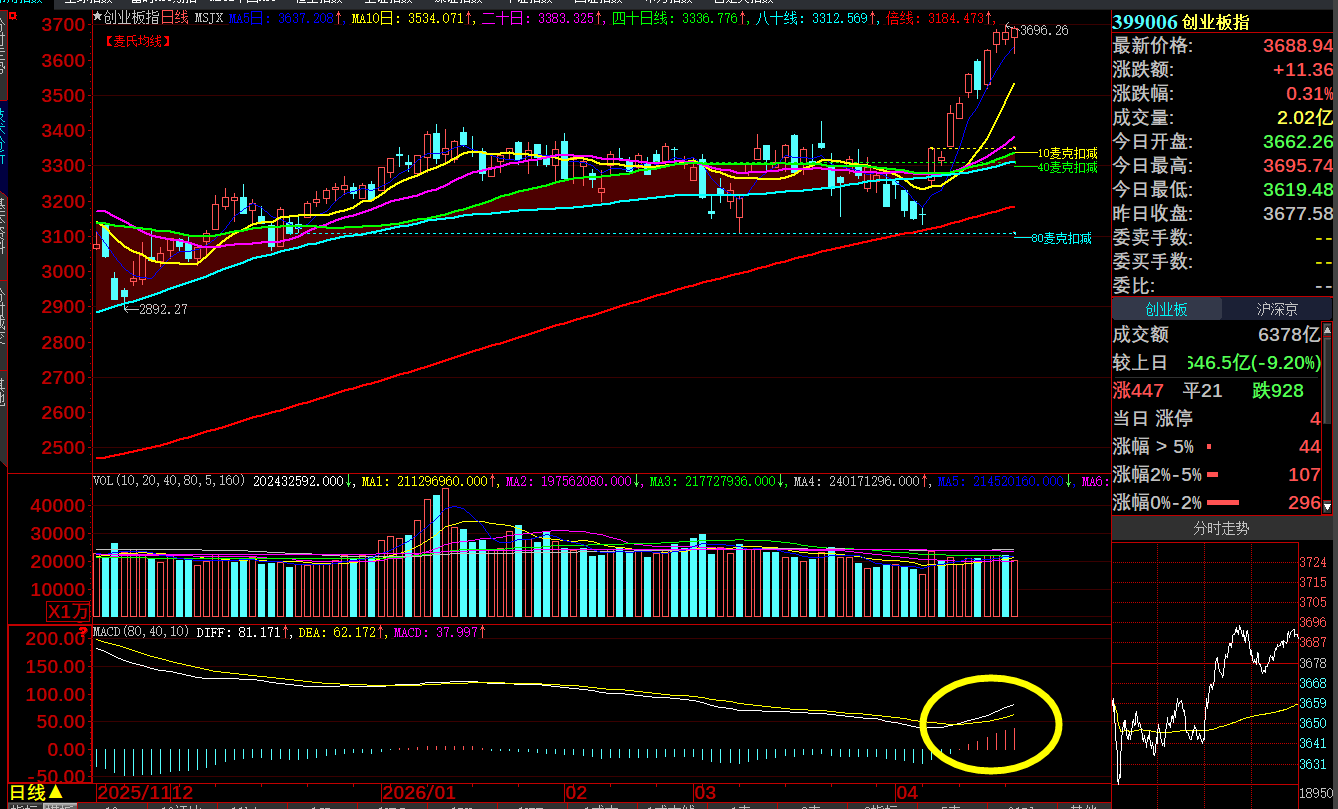Click the 分时走势 panel header
The height and width of the screenshot is (809, 1338).
(1221, 528)
